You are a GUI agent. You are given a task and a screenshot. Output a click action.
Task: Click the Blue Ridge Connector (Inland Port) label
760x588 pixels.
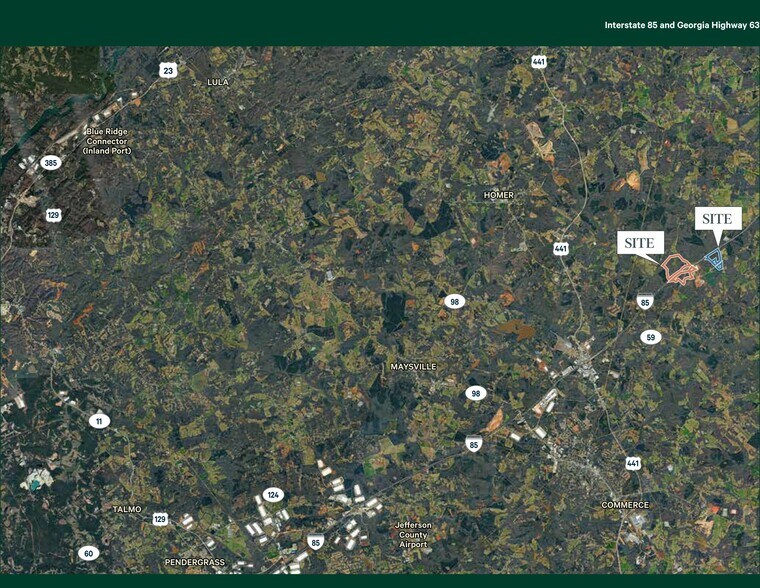(x=107, y=141)
